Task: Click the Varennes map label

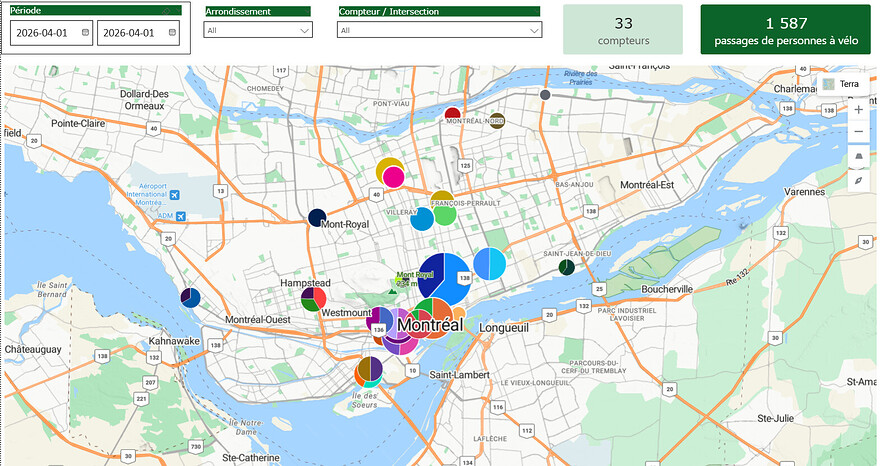Action: [804, 191]
